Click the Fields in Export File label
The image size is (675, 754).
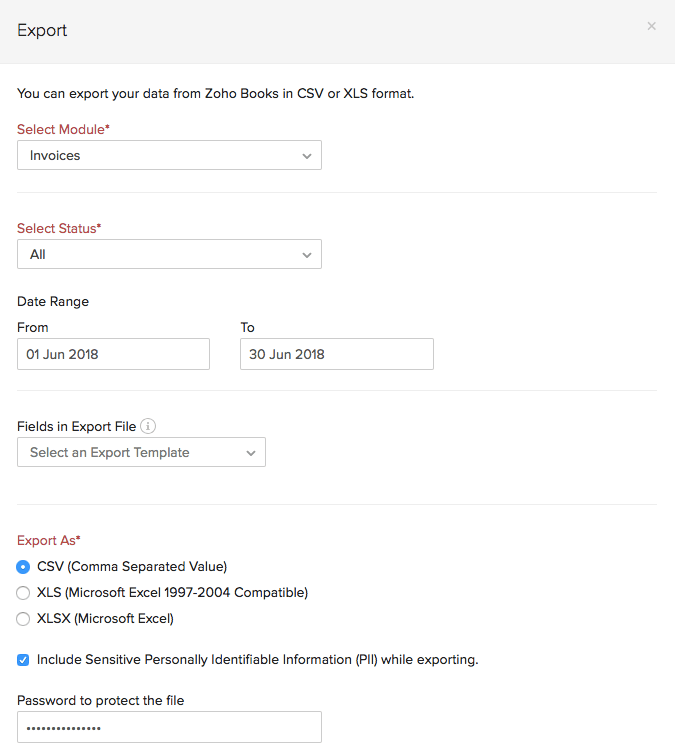[76, 426]
